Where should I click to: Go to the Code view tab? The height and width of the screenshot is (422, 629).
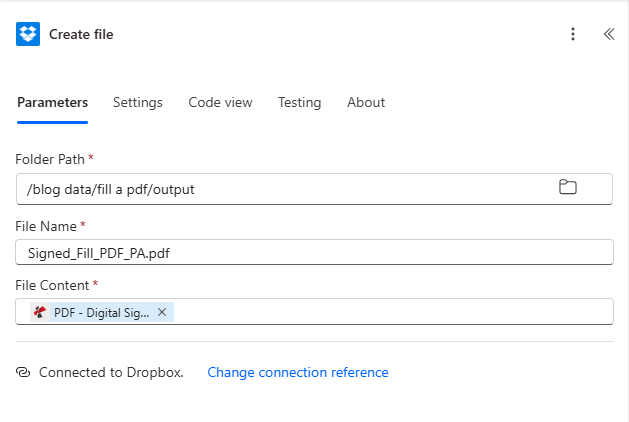220,102
